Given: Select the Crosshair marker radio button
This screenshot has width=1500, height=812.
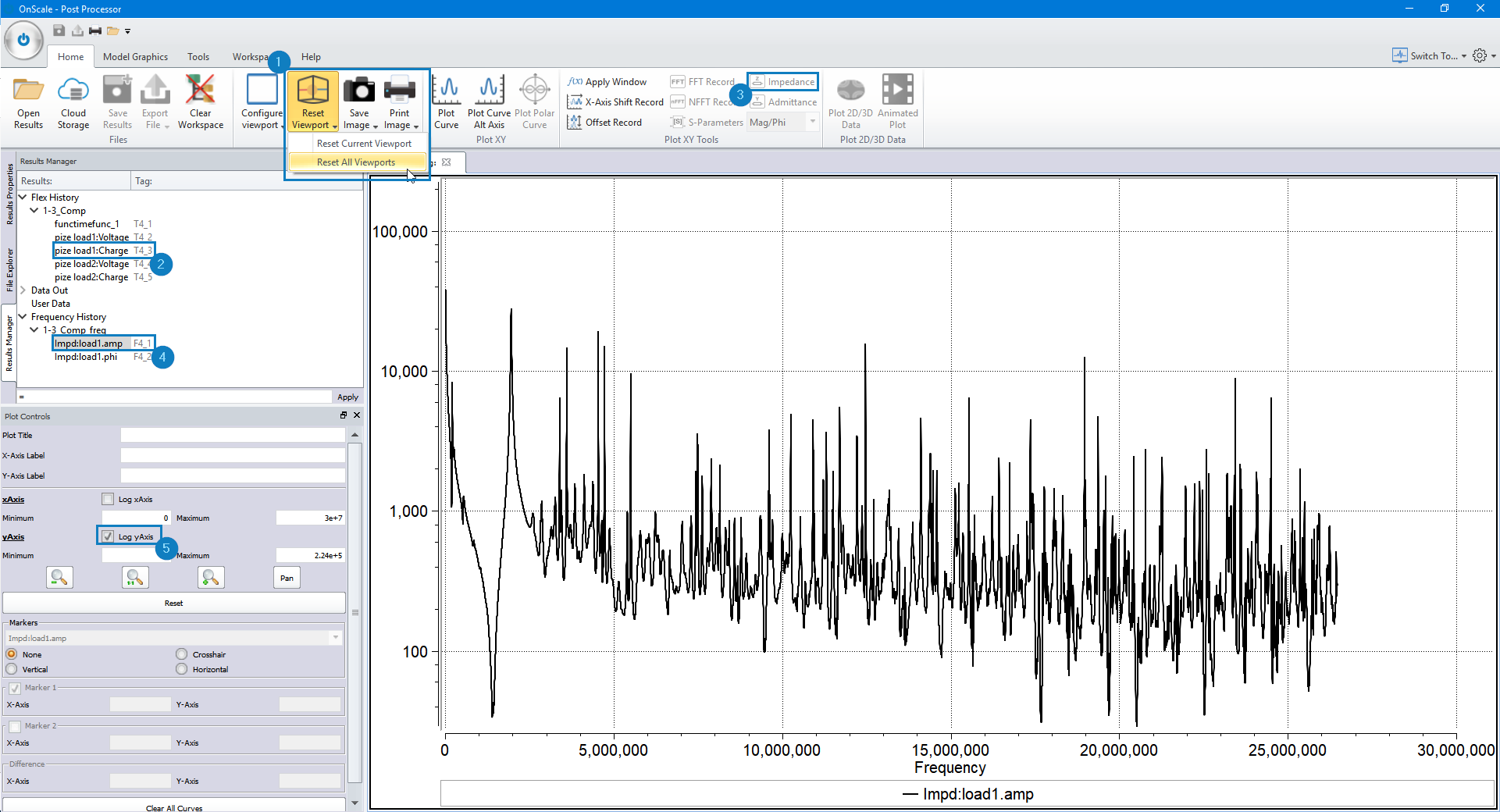Looking at the screenshot, I should click(x=182, y=654).
